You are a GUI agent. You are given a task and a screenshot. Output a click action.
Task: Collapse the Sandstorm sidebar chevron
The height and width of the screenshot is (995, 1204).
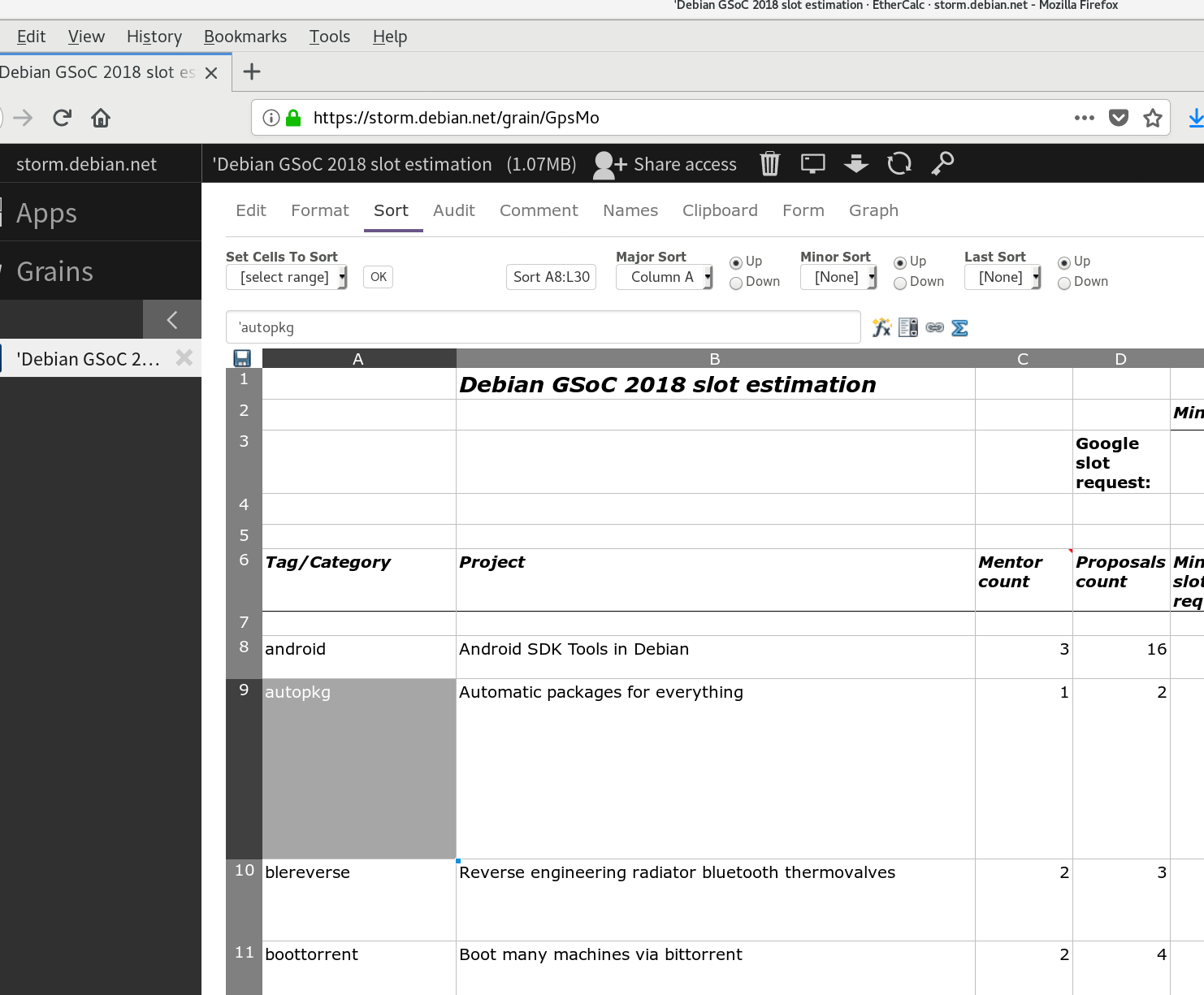click(172, 319)
